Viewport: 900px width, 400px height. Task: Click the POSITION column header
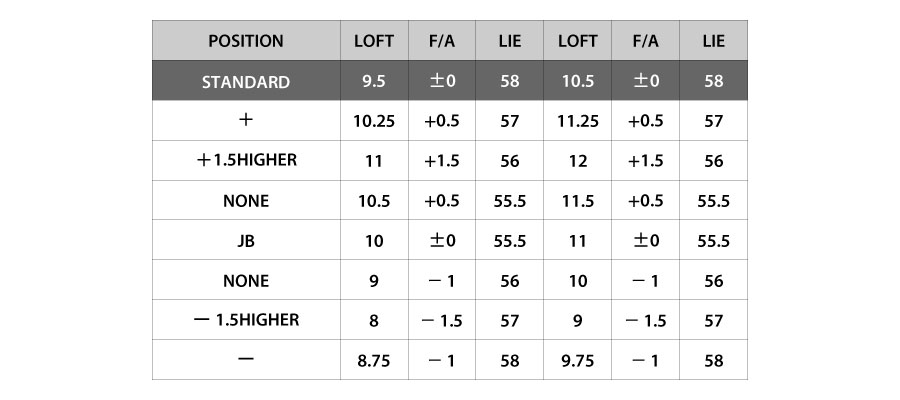[245, 41]
